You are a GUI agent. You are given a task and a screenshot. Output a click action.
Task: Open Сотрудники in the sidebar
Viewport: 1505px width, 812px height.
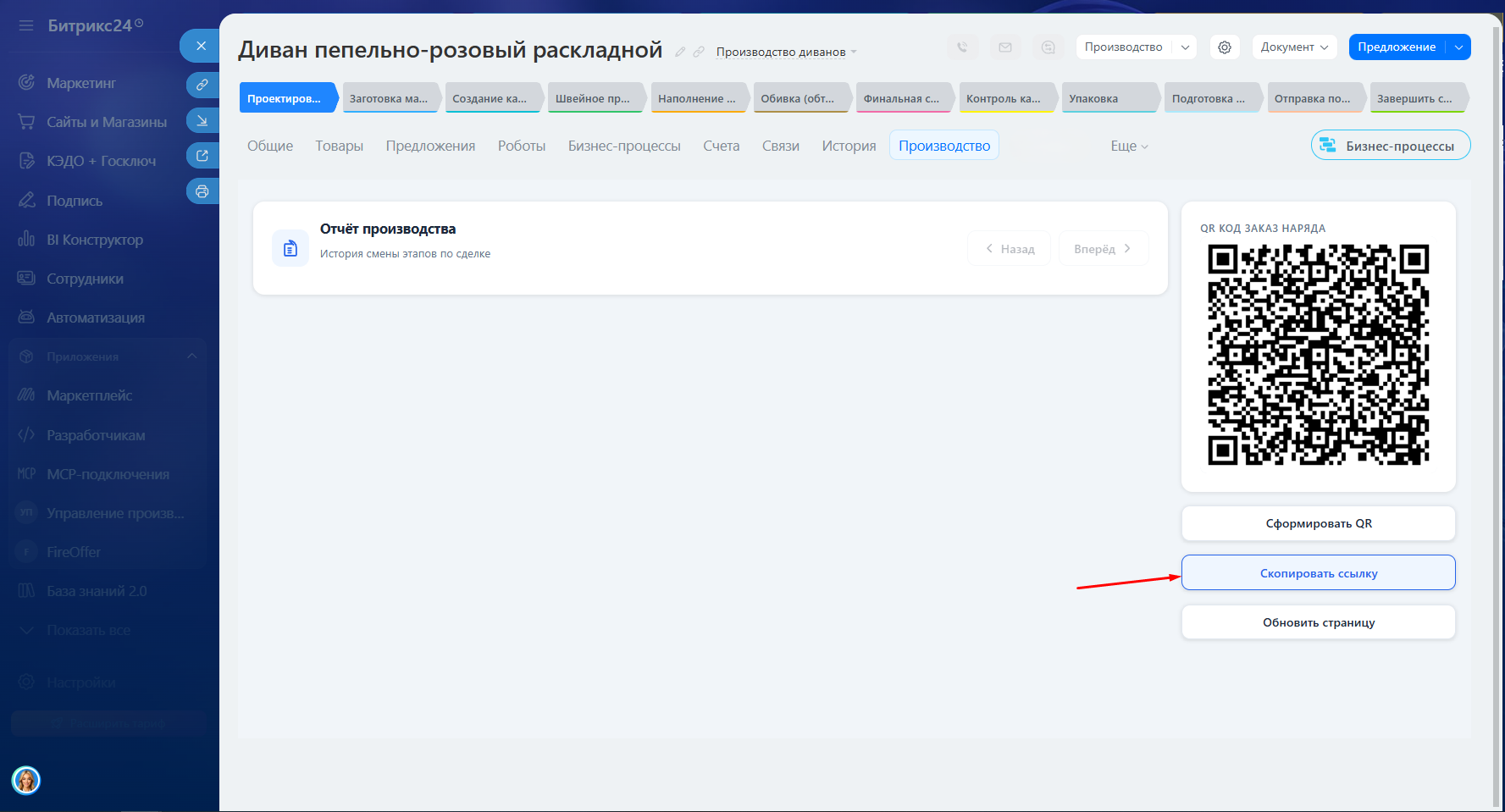tap(85, 279)
